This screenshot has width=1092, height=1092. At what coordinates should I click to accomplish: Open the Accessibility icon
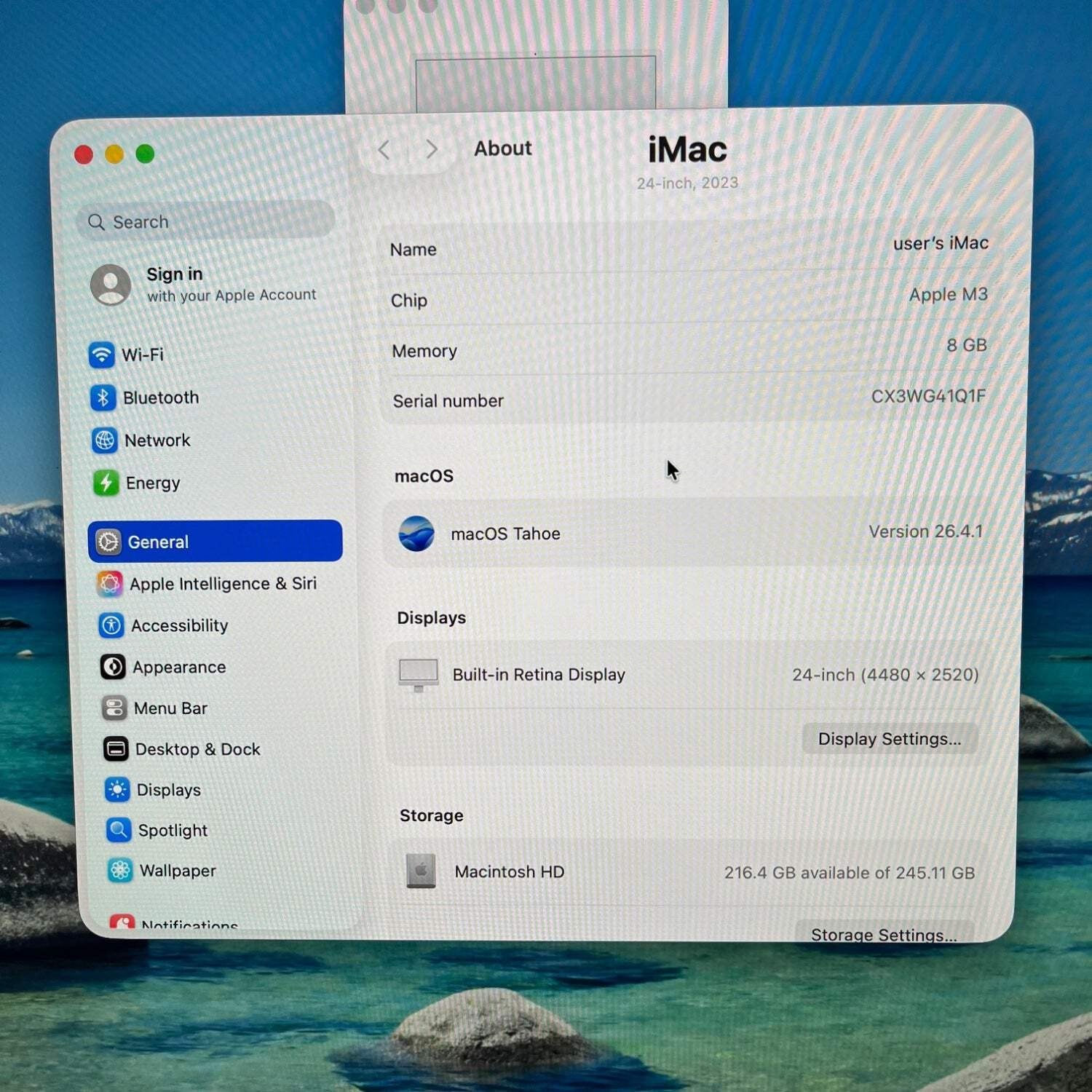tap(111, 625)
